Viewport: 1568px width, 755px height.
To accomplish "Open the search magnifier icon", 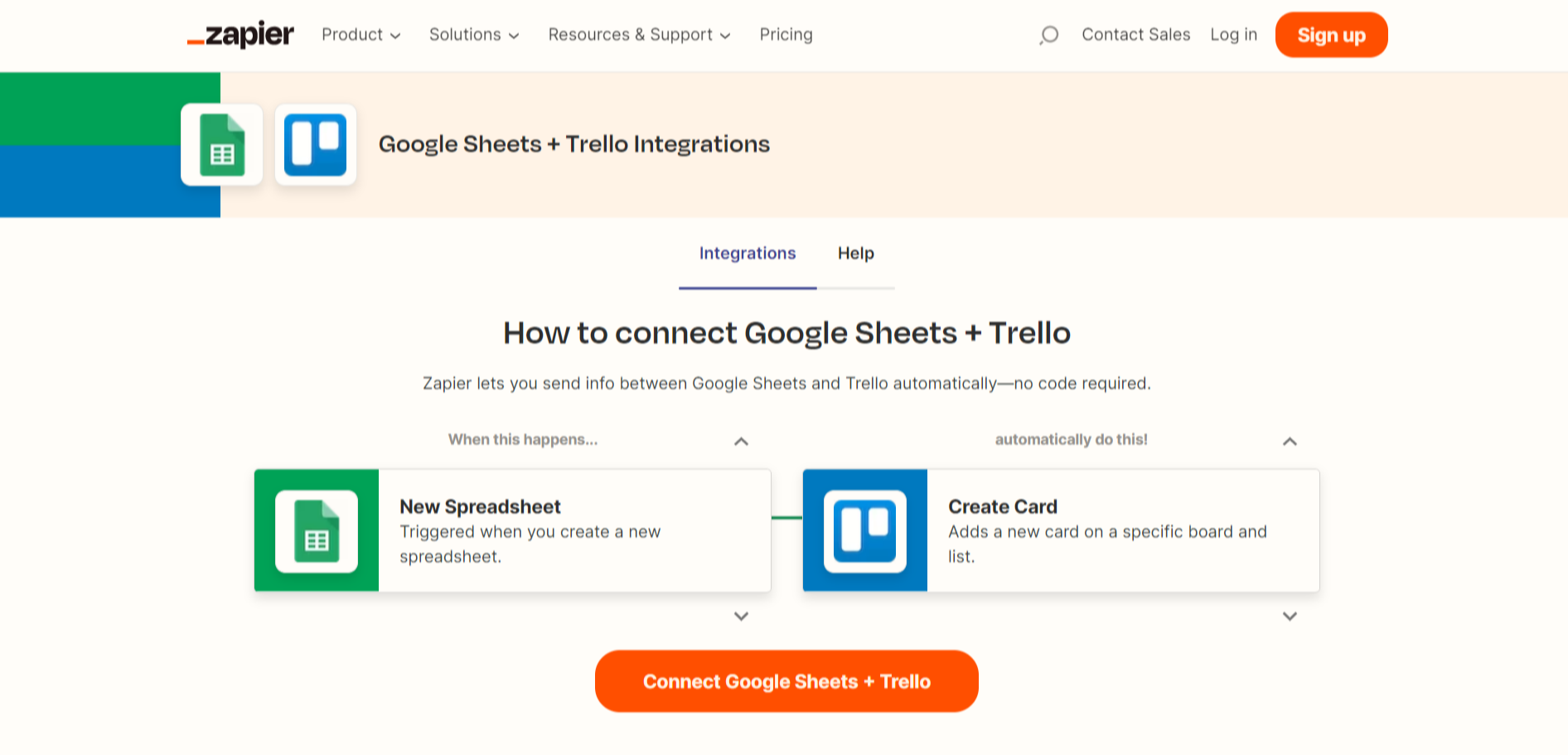I will [1048, 35].
